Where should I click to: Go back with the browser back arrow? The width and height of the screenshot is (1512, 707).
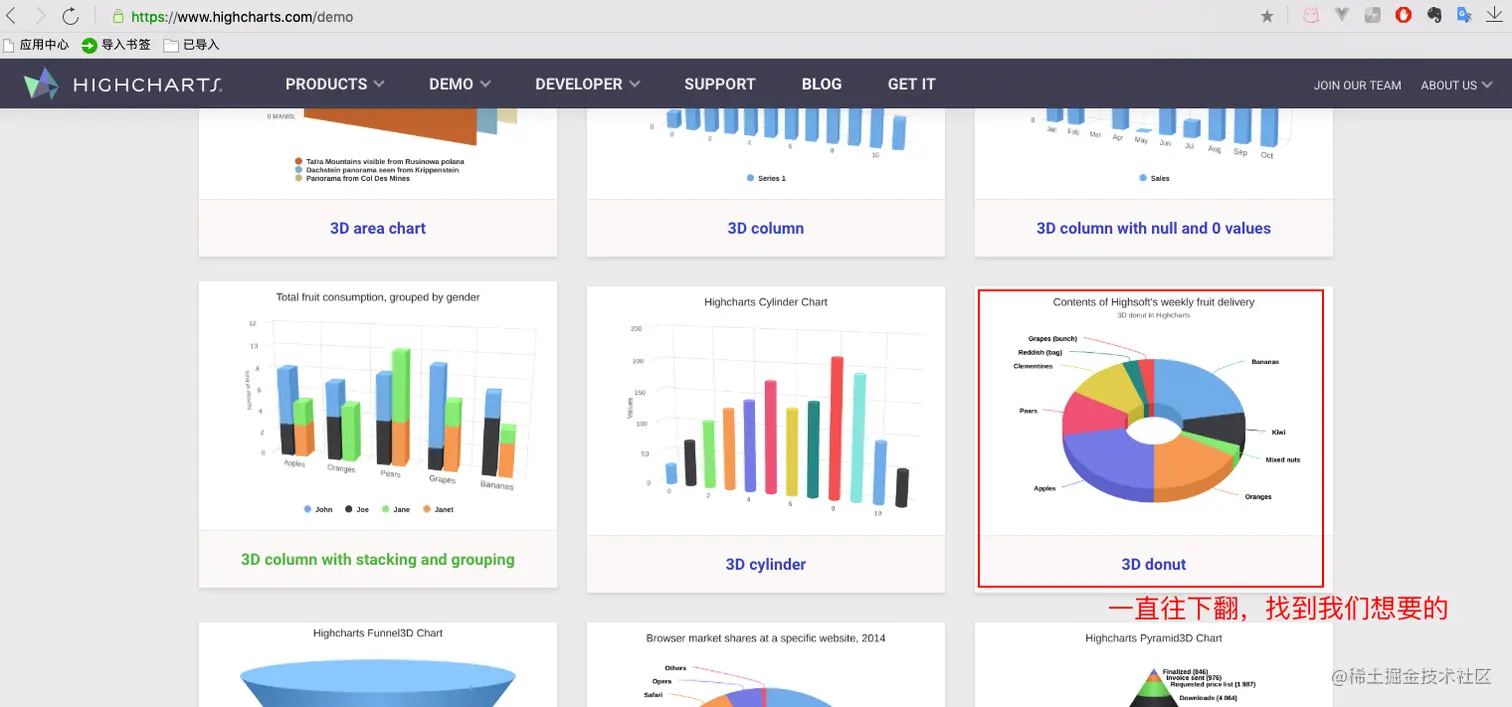tap(11, 15)
